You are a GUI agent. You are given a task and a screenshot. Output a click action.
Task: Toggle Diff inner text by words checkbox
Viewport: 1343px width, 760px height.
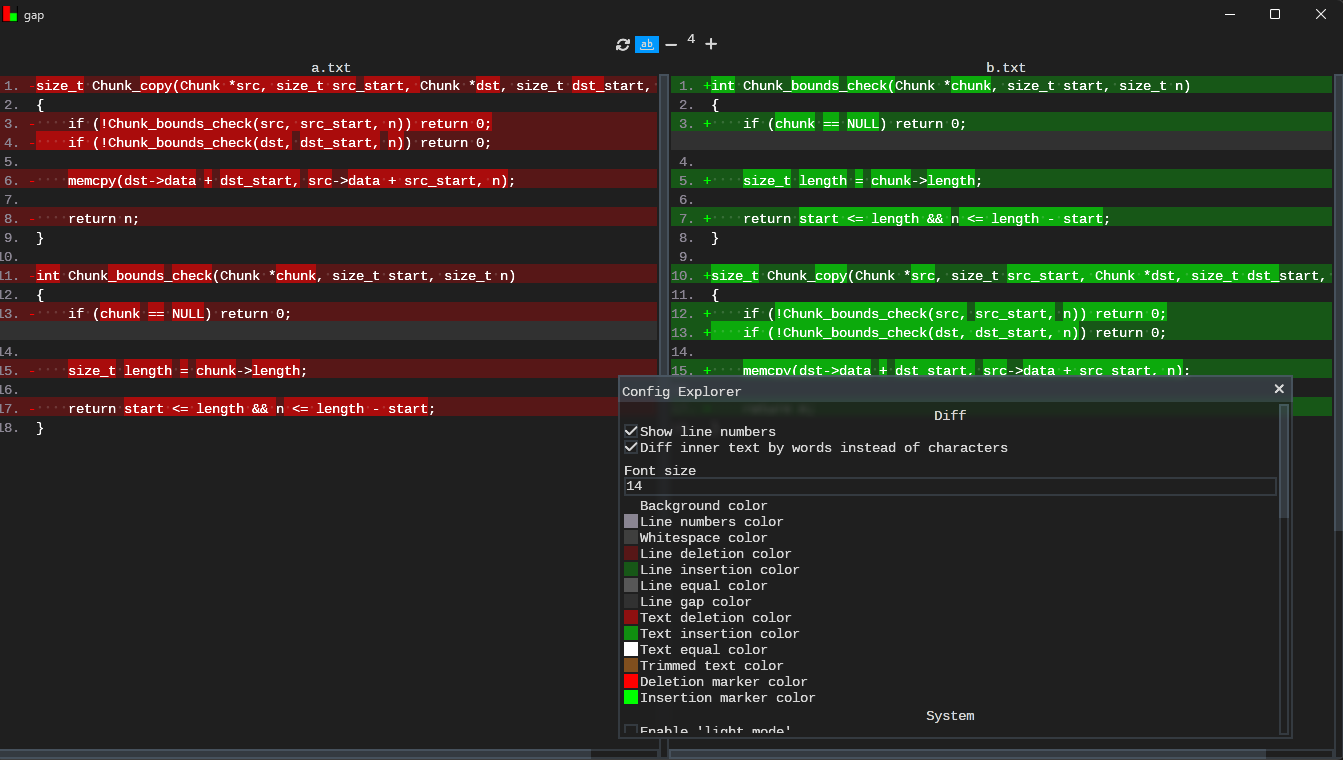tap(631, 447)
